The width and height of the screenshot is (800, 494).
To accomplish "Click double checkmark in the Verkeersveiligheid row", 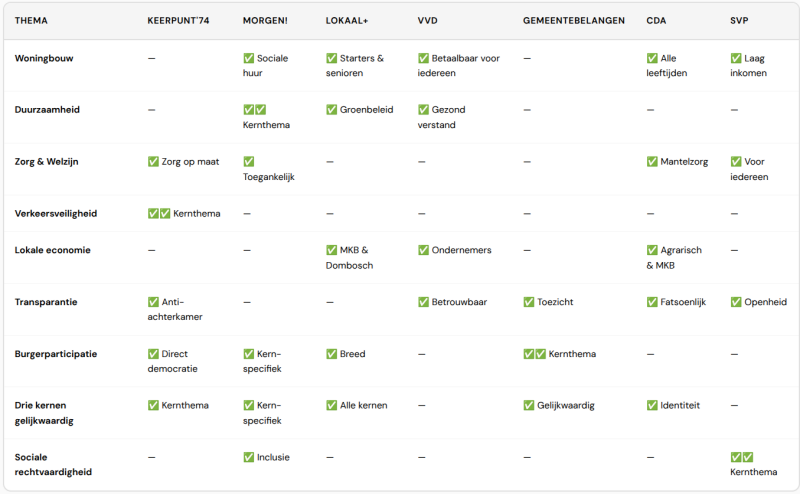I will point(159,214).
